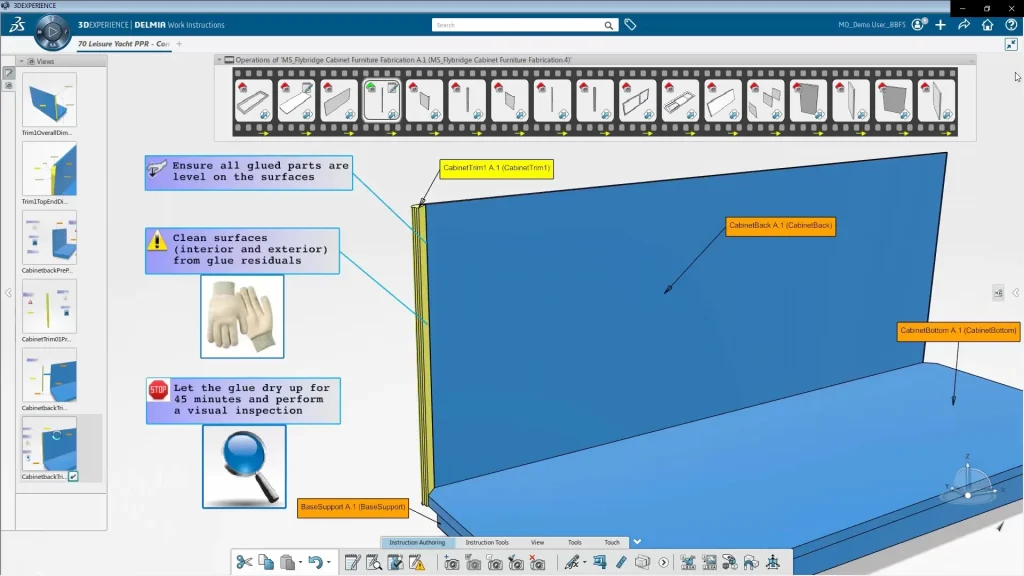
Task: Collapse the left Views panel arrow
Action: 8,293
